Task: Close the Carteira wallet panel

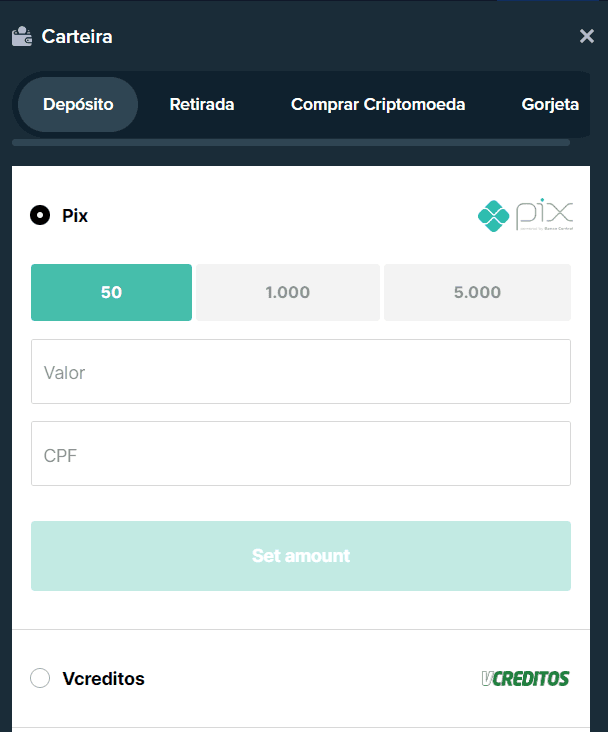Action: (587, 36)
